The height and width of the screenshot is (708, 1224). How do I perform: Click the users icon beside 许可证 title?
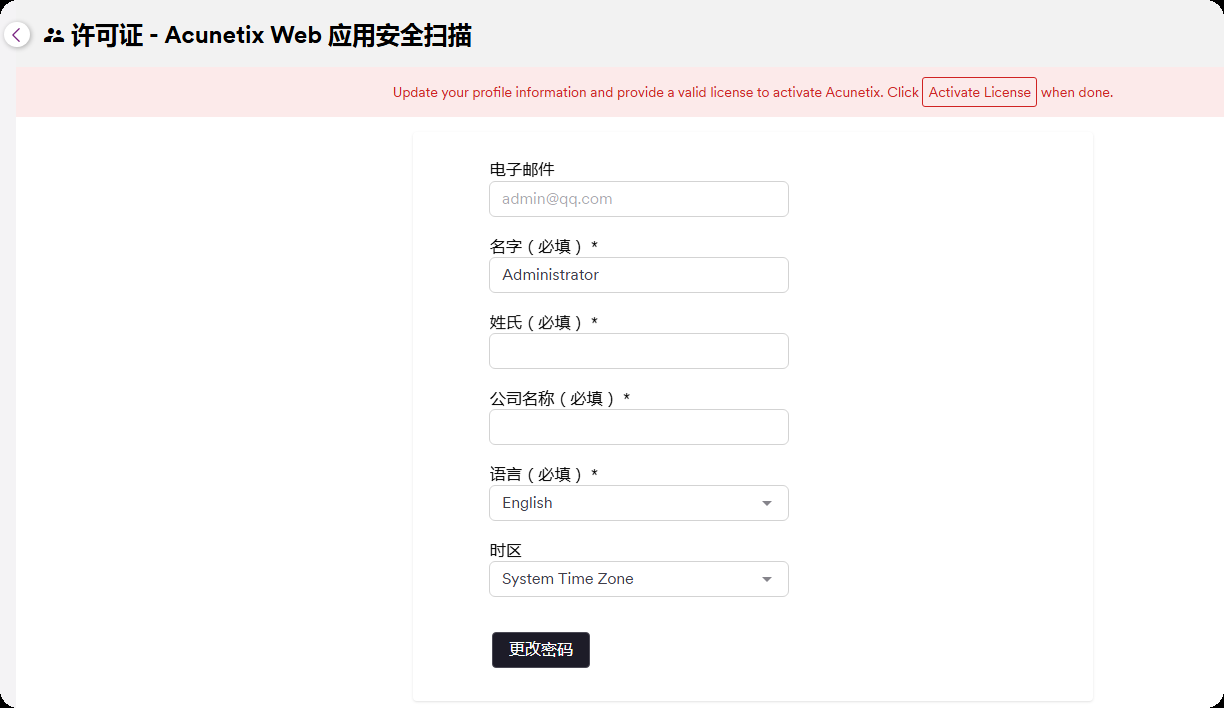[x=54, y=36]
